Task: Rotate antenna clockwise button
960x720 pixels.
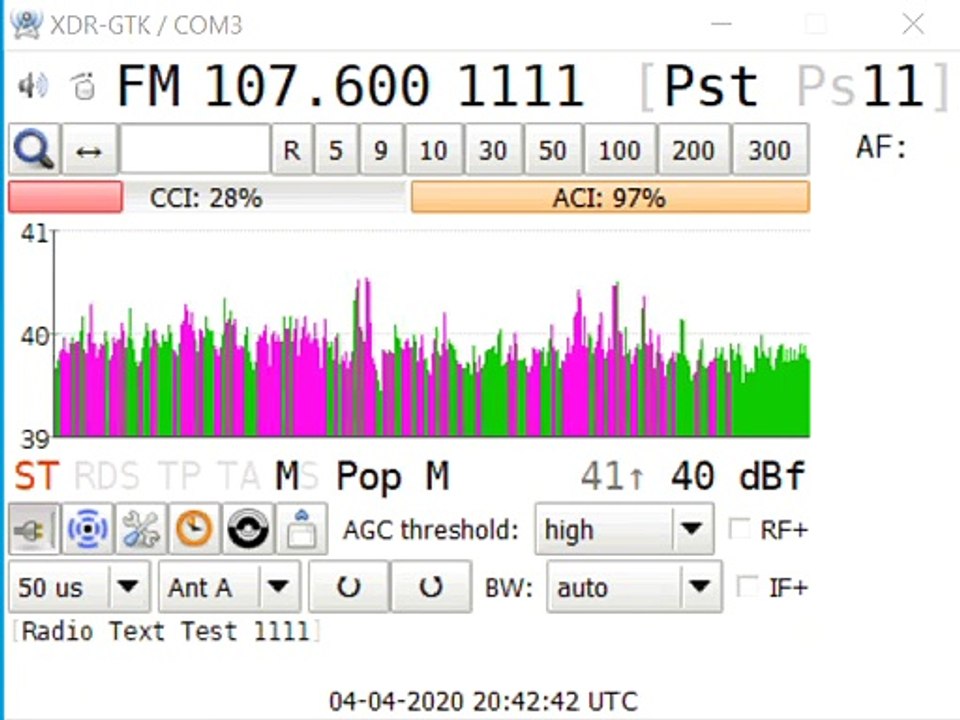Action: 432,587
